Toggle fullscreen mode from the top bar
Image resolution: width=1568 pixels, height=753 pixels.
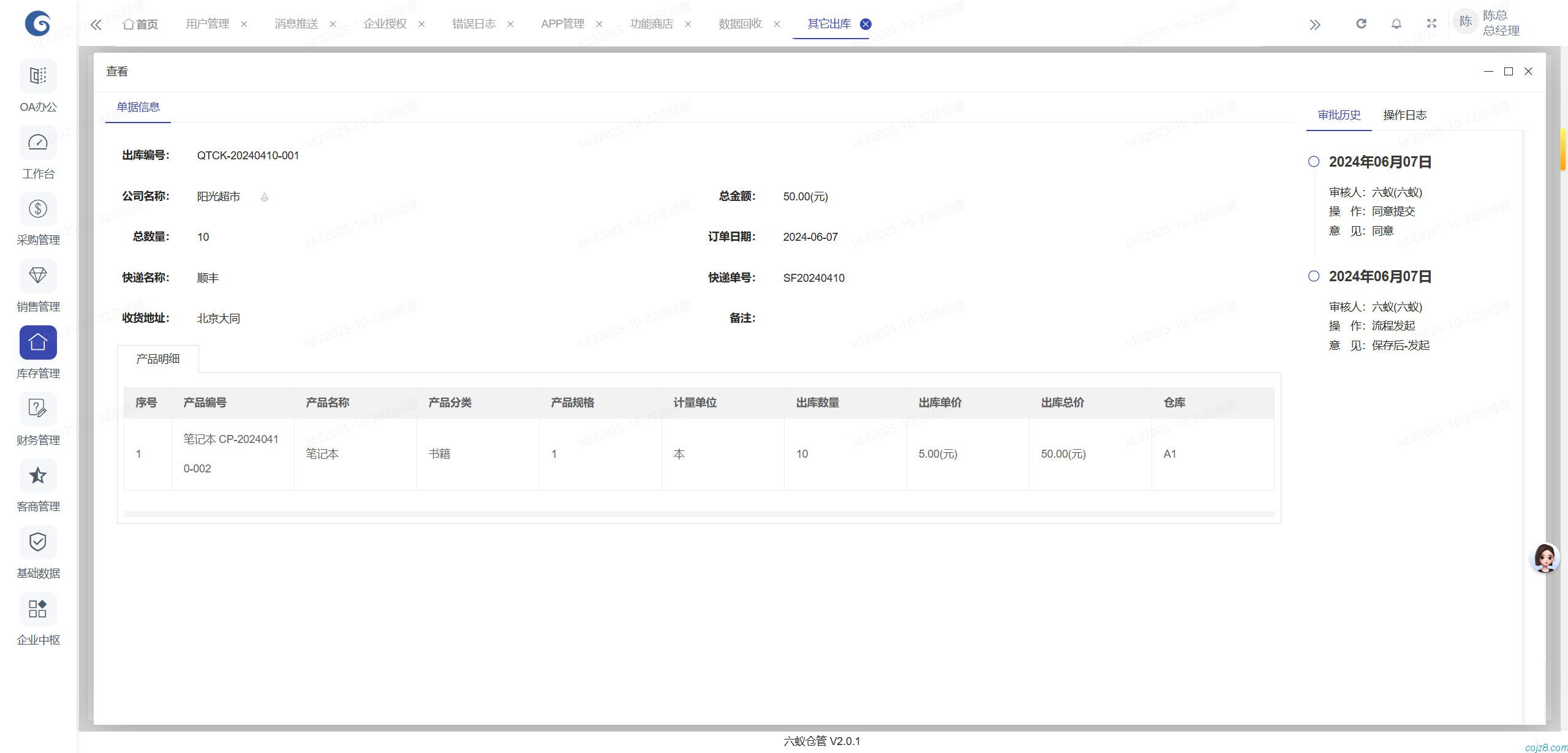click(x=1432, y=23)
